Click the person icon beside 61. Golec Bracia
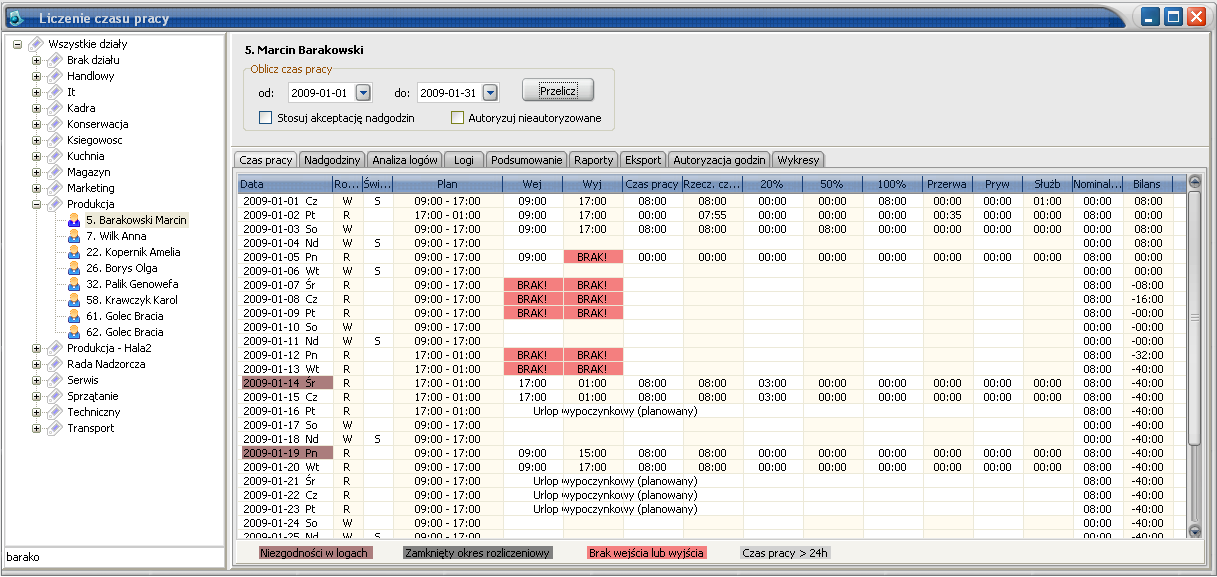The image size is (1217, 577). [x=74, y=316]
